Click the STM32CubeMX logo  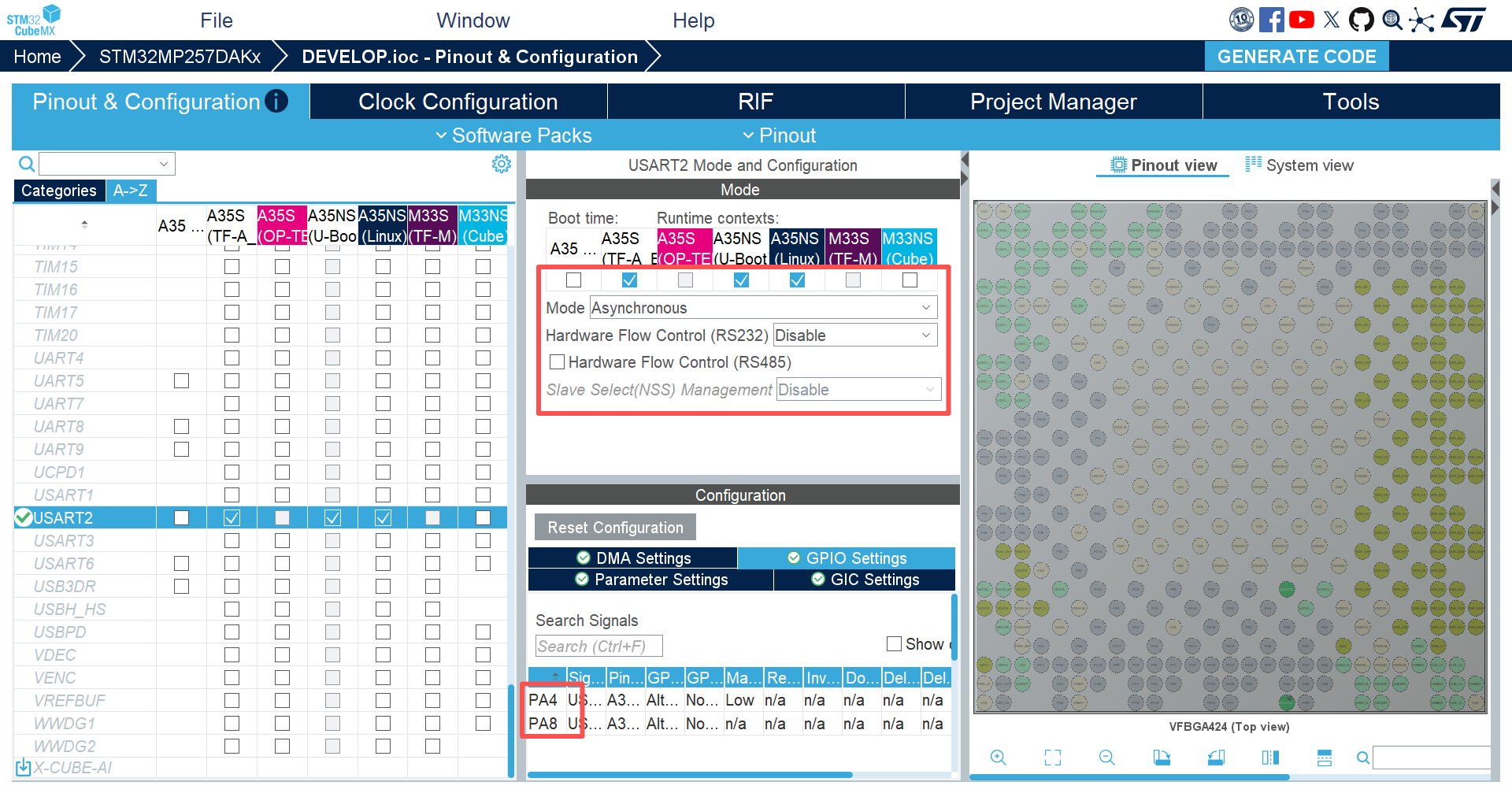tap(33, 20)
